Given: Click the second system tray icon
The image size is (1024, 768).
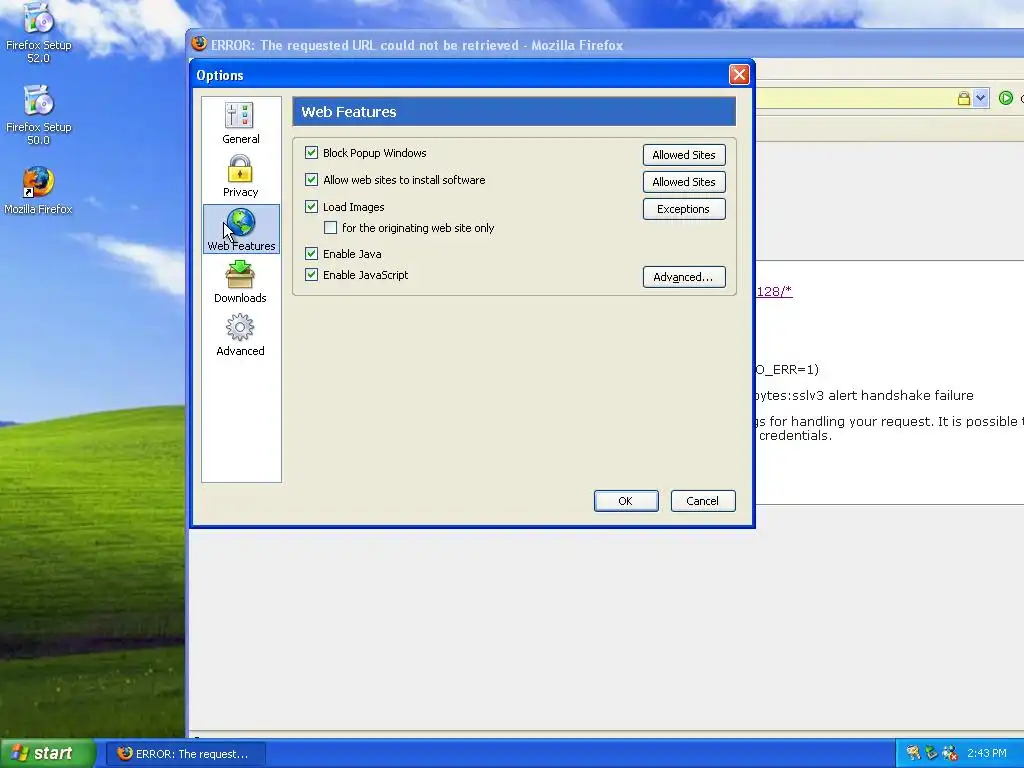Looking at the screenshot, I should [x=931, y=754].
